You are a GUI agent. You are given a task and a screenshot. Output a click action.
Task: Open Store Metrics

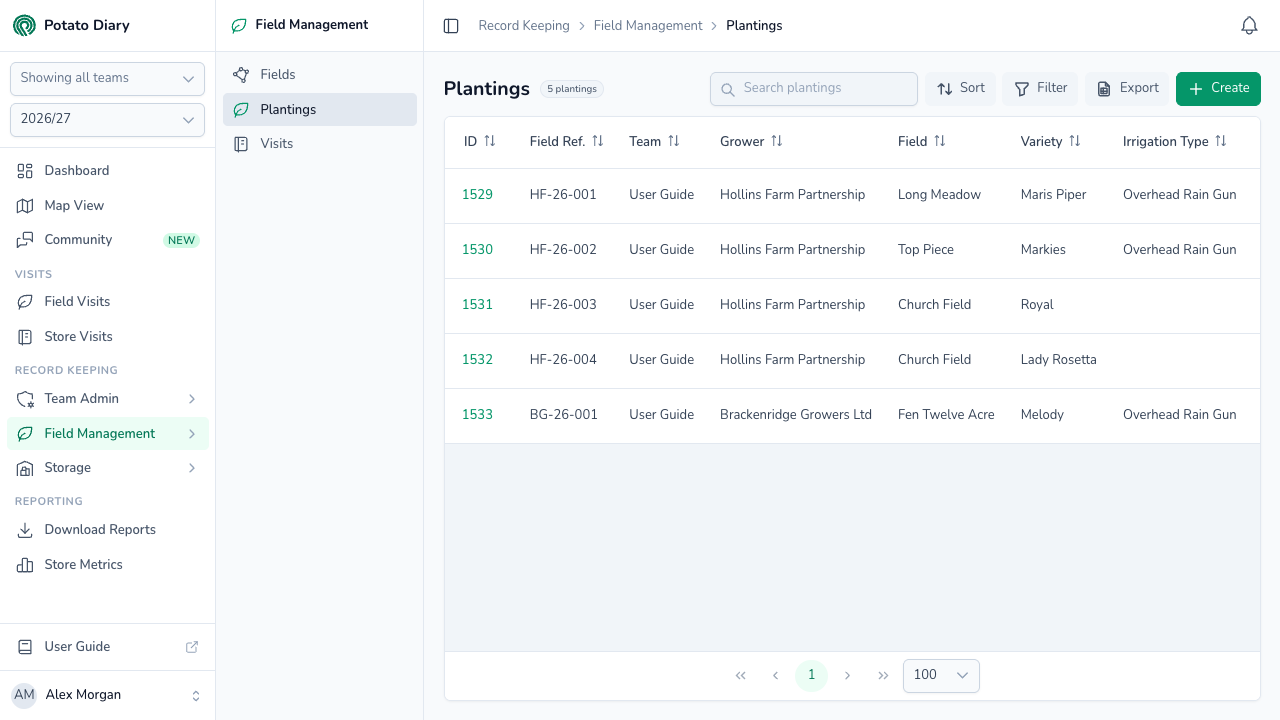pyautogui.click(x=107, y=565)
